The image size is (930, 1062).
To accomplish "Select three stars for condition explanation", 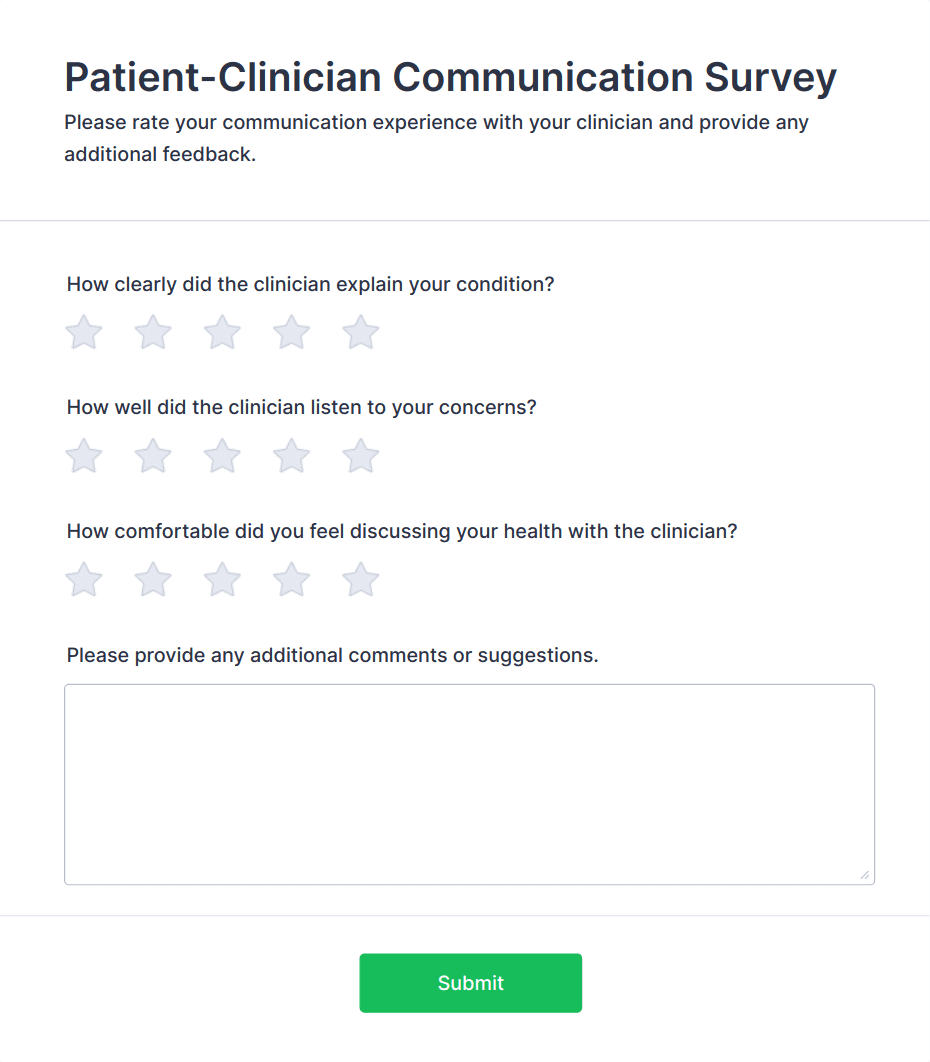I will point(222,333).
